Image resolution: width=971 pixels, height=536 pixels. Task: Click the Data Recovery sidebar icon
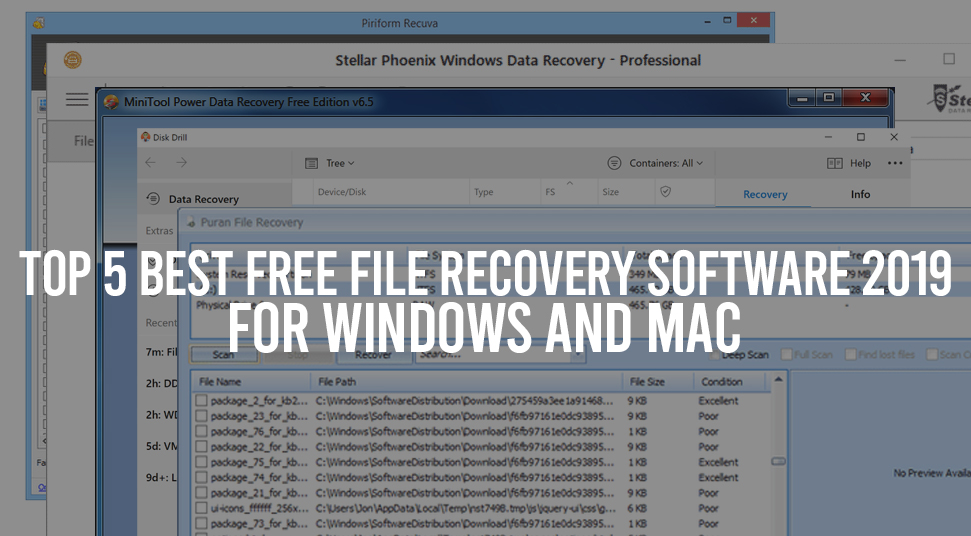pyautogui.click(x=153, y=199)
